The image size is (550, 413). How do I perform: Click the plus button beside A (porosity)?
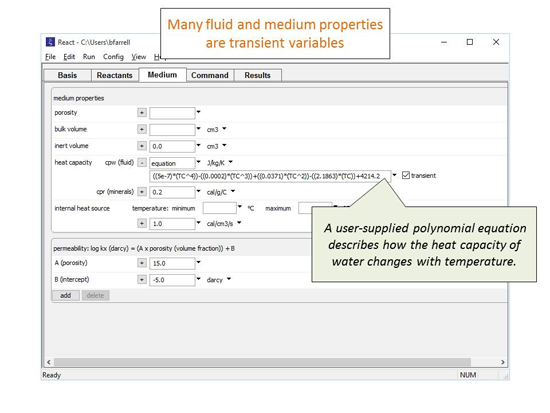(142, 263)
